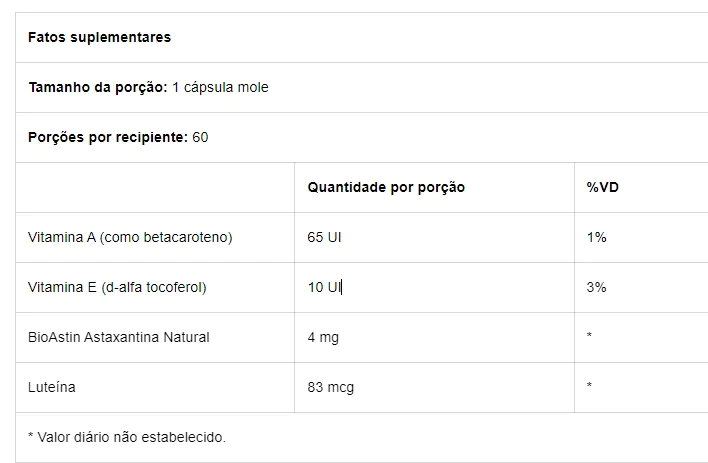Click the '83 mcg' quantity cell
Viewport: 708px width, 463px height.
330,387
